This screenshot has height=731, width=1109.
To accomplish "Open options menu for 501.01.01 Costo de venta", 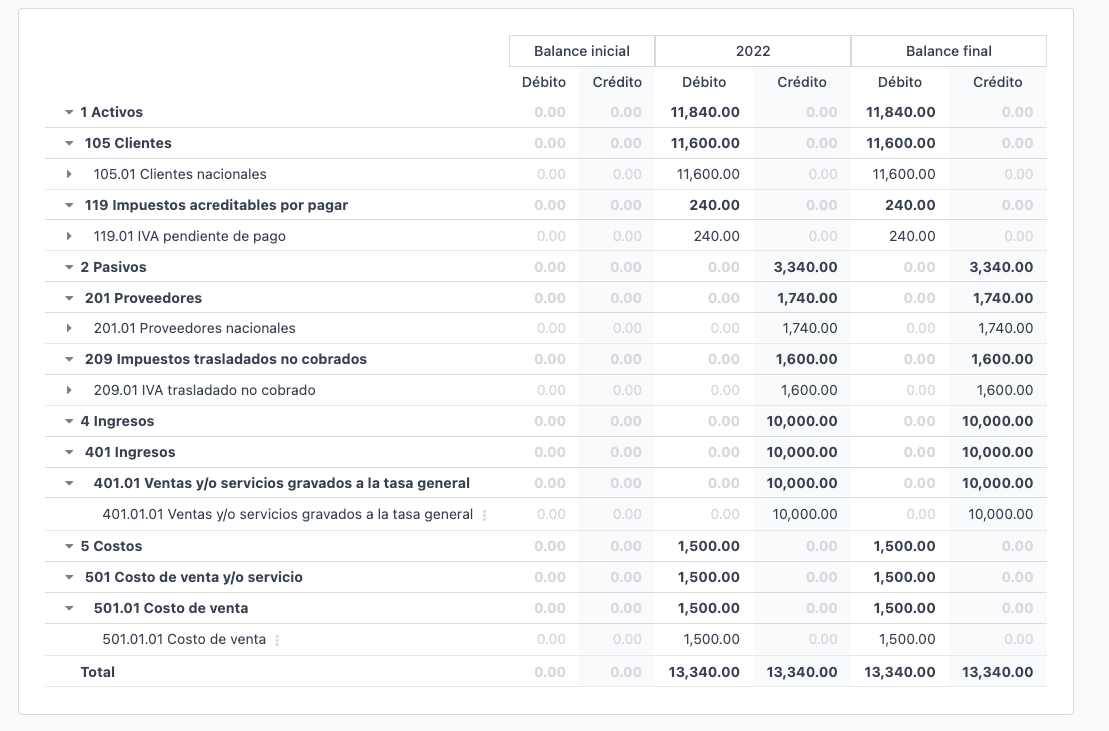I will (x=278, y=640).
